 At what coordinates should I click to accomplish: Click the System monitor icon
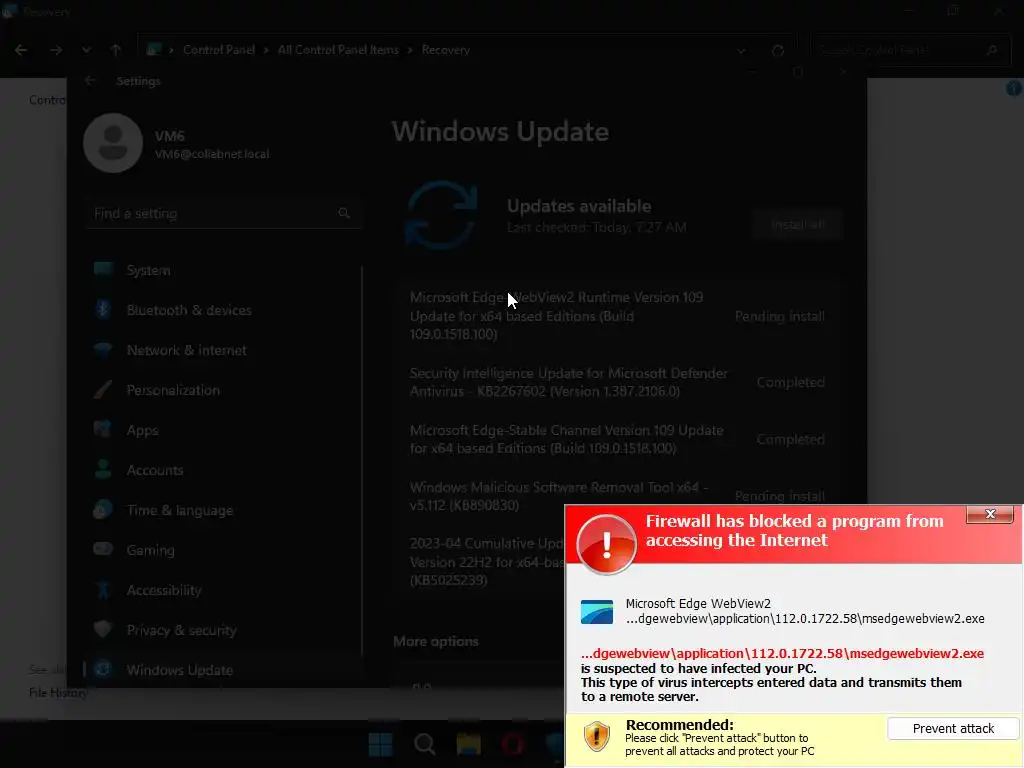pos(103,269)
